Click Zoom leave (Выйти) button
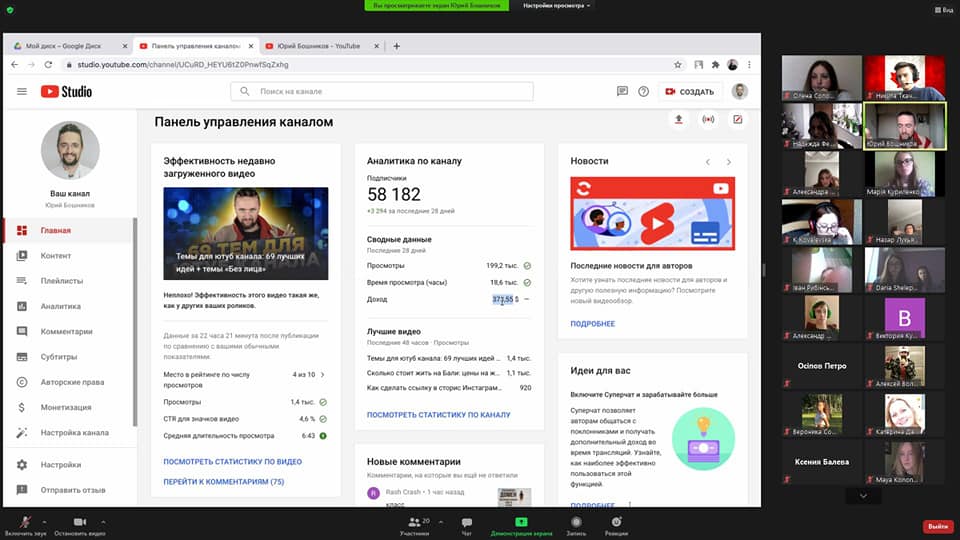960x540 pixels. click(x=938, y=527)
